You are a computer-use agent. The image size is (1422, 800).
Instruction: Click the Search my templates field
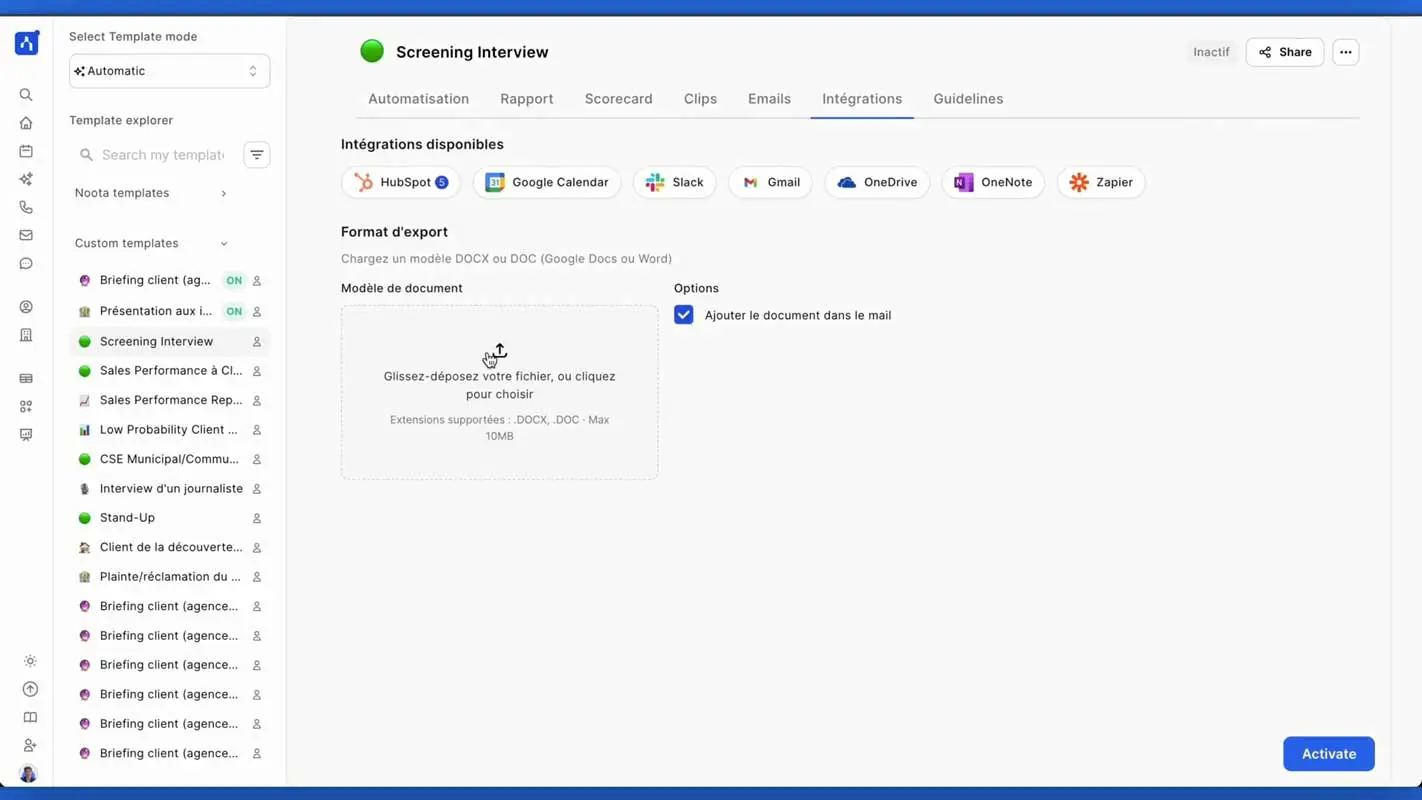[163, 155]
